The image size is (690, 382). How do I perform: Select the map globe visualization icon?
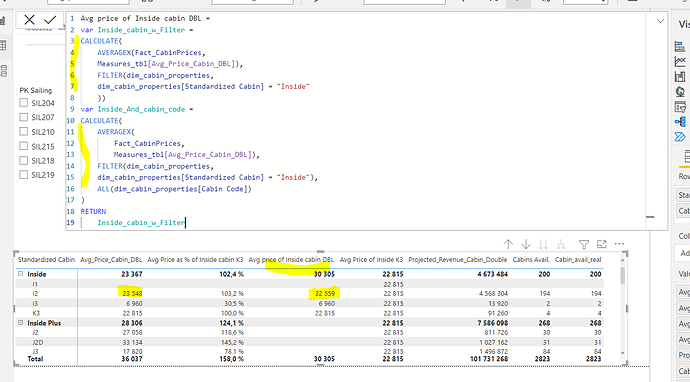click(680, 92)
